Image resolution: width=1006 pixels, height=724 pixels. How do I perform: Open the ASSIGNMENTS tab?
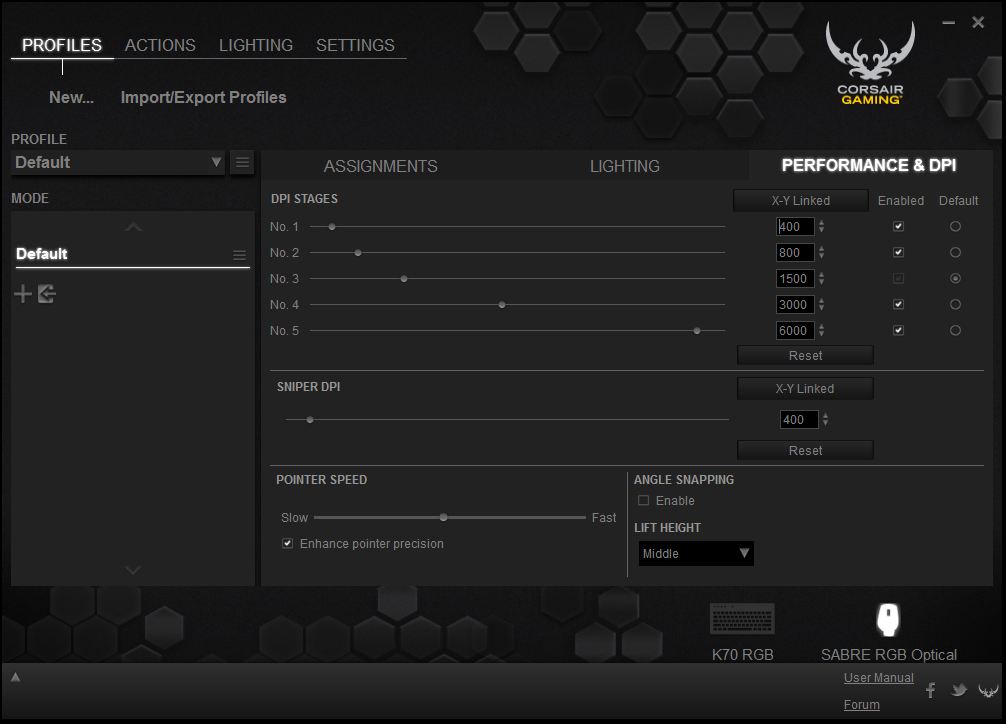[x=380, y=166]
